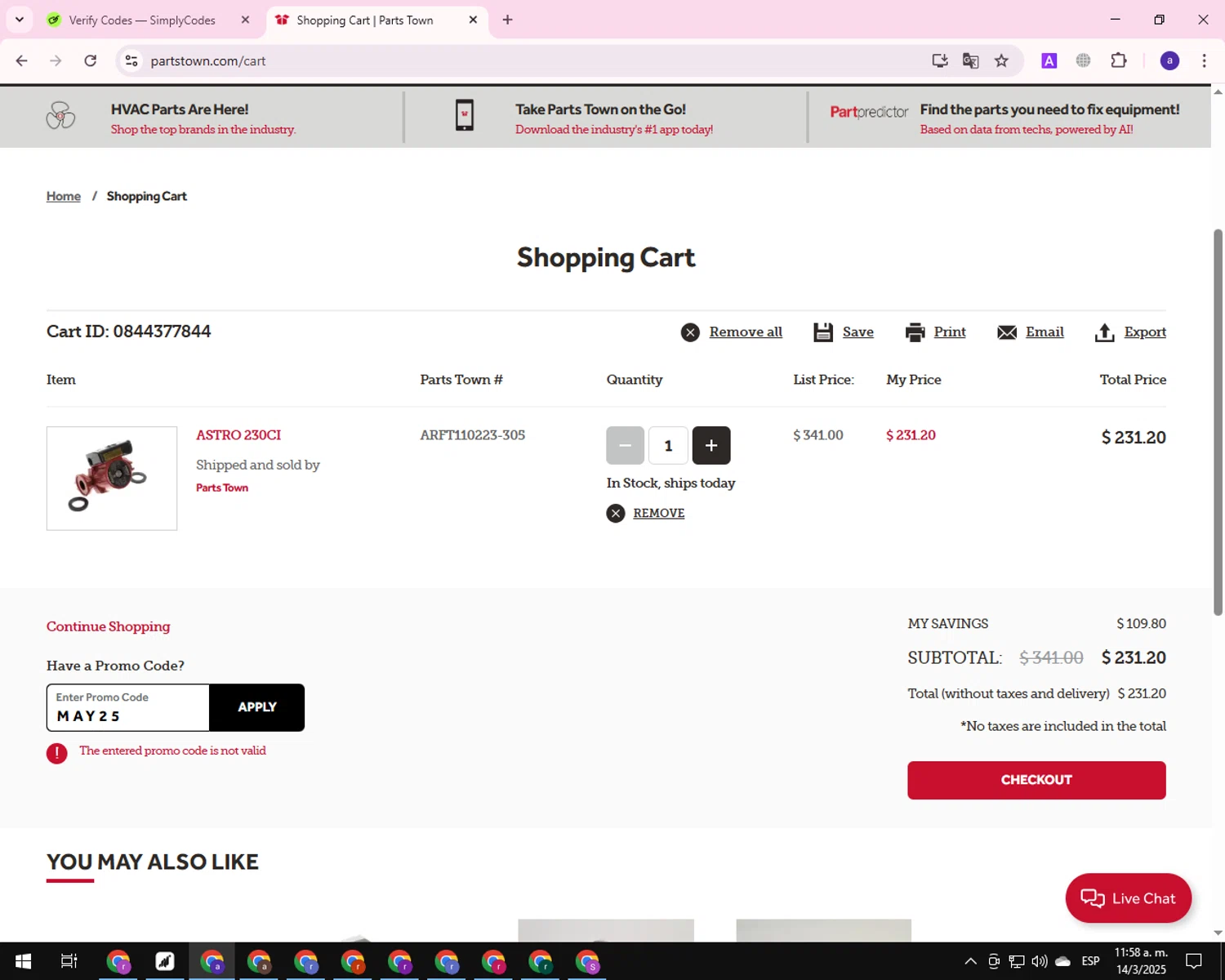Click the mobile phone app icon in banner
This screenshot has height=980, width=1225.
(465, 115)
